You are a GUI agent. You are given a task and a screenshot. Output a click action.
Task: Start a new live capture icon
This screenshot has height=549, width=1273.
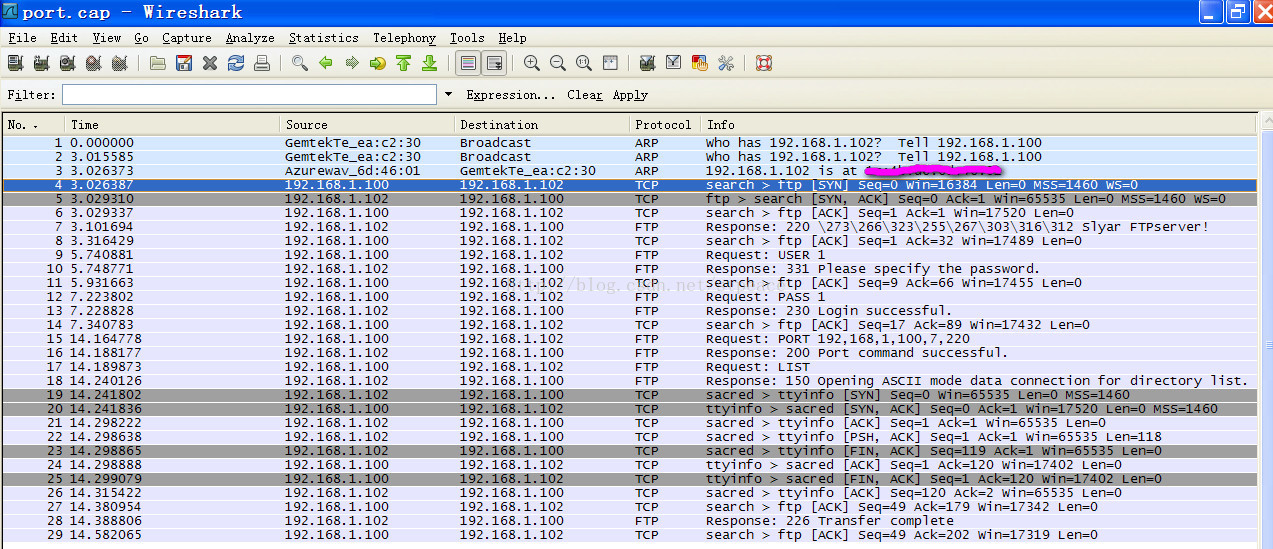click(67, 63)
